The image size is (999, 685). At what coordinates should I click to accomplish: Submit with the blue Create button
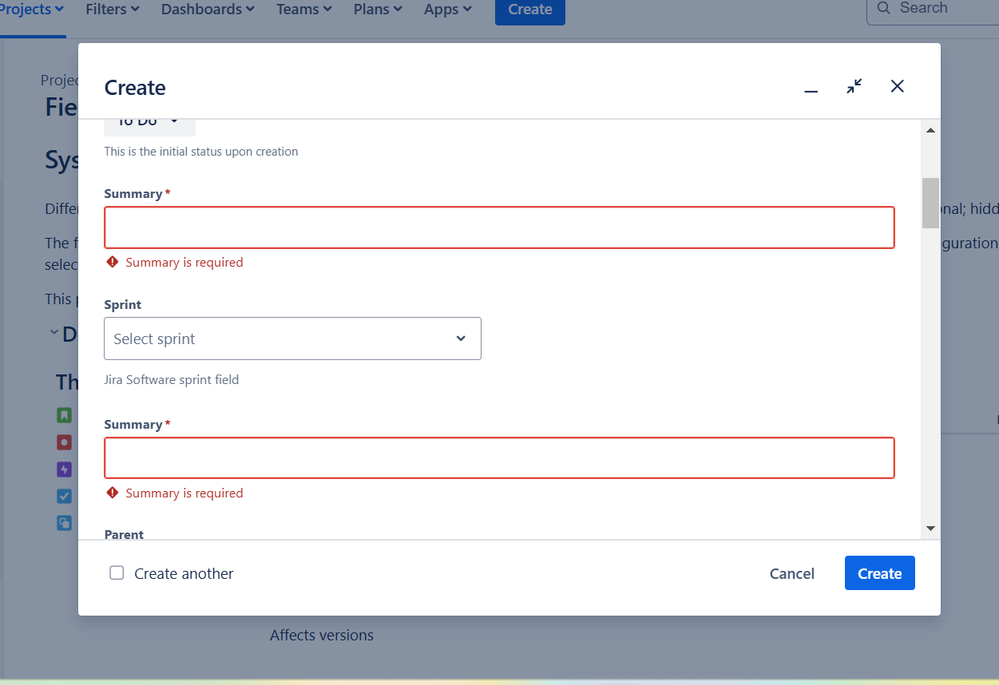tap(880, 573)
